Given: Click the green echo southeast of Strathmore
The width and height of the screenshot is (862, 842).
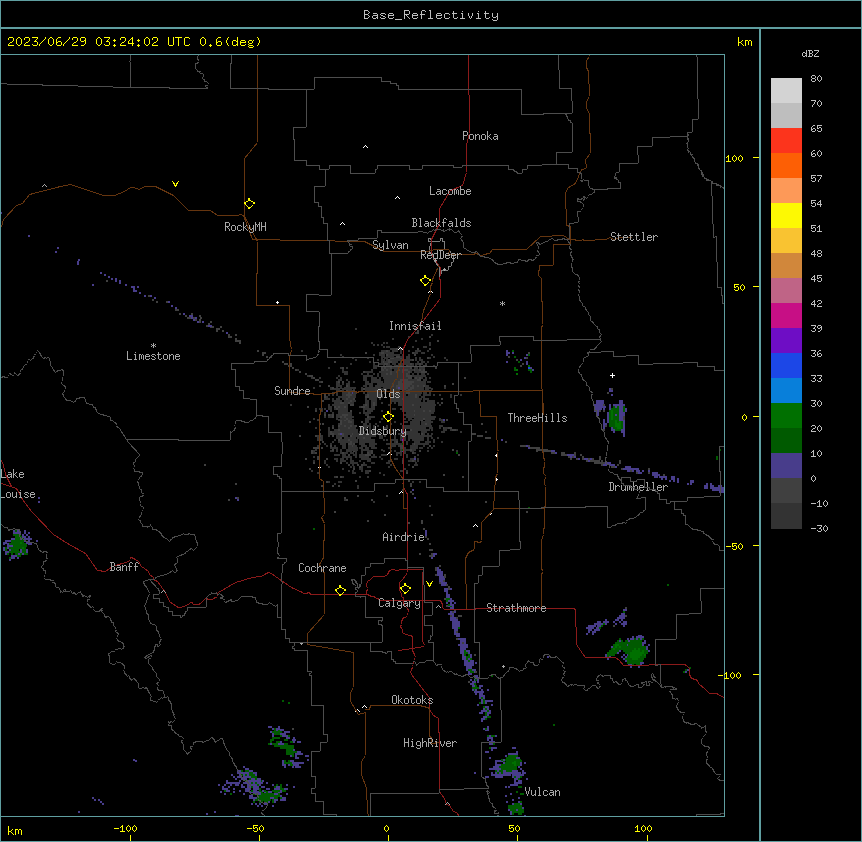Looking at the screenshot, I should pos(630,651).
